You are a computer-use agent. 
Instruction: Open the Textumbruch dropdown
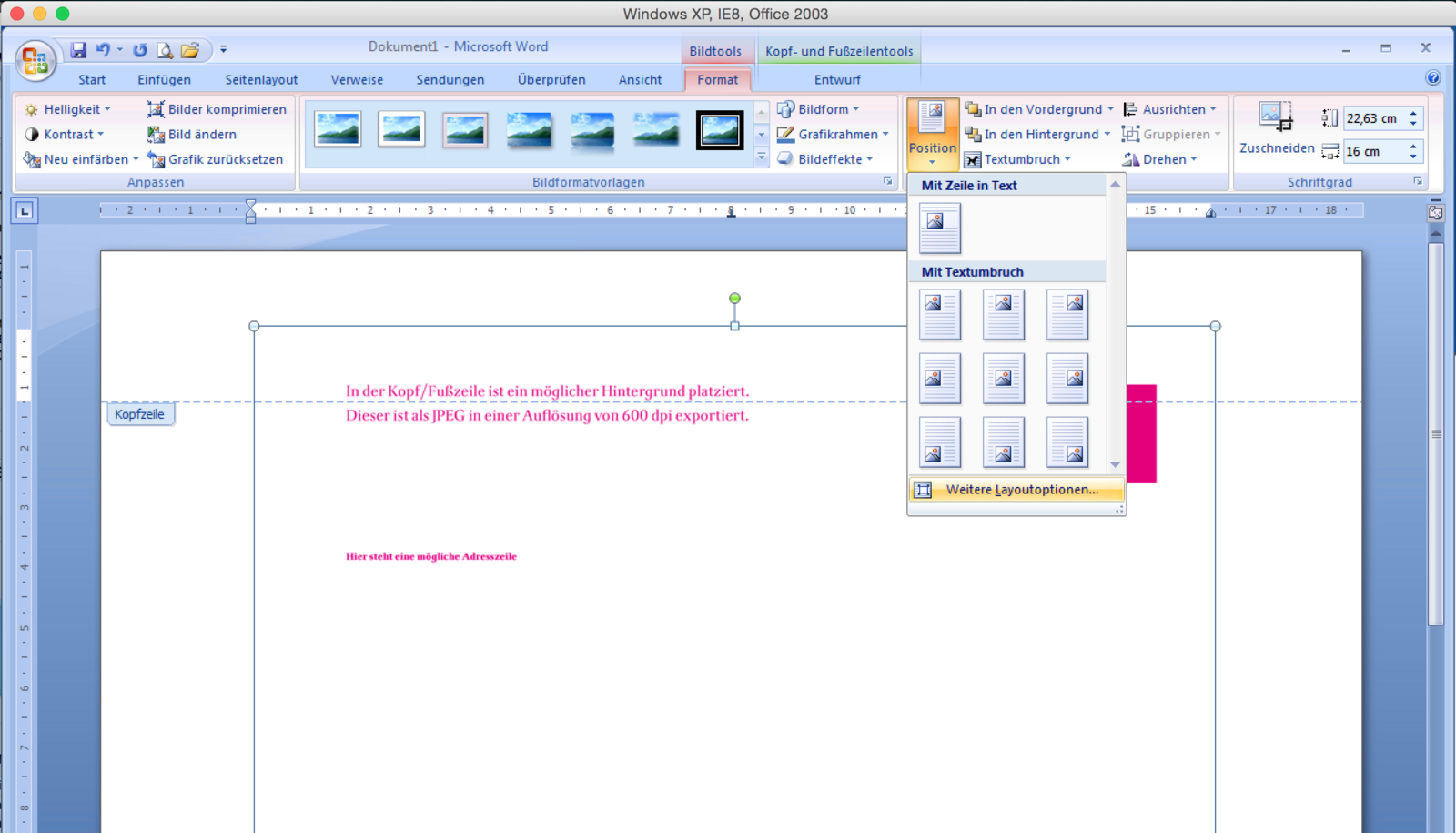coord(1016,159)
